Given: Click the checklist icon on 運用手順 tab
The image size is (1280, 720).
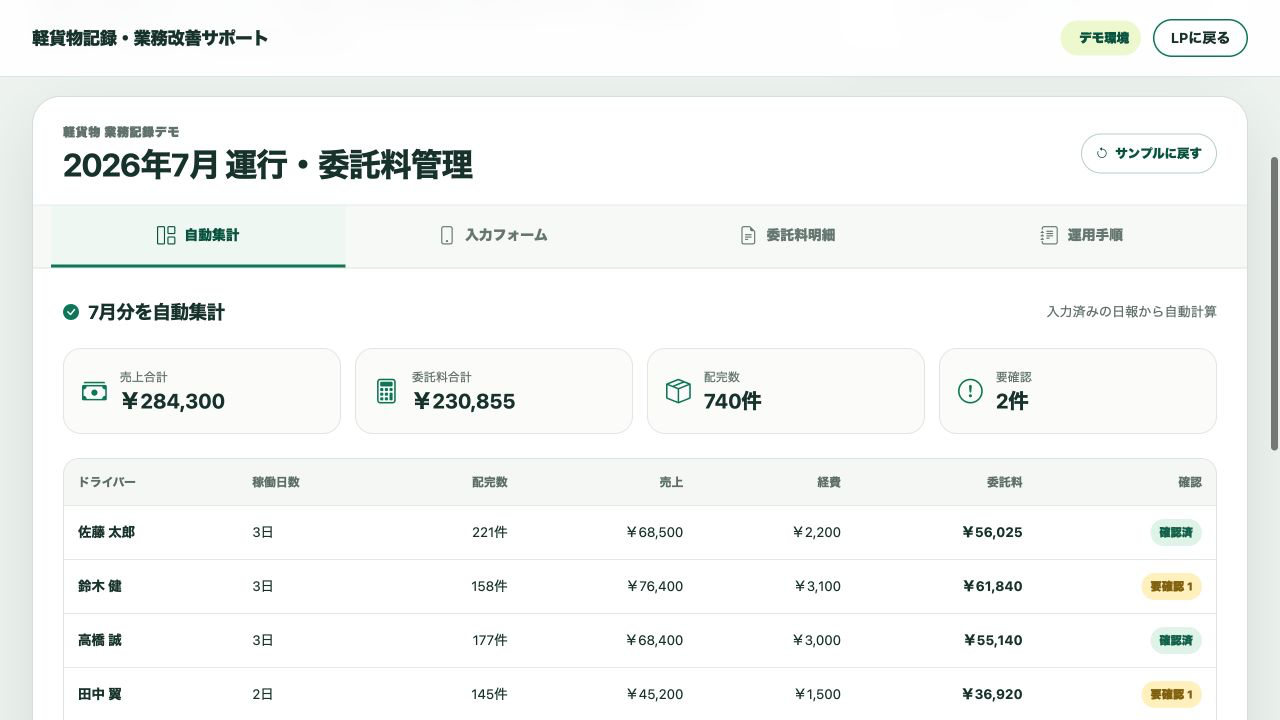Looking at the screenshot, I should 1049,235.
